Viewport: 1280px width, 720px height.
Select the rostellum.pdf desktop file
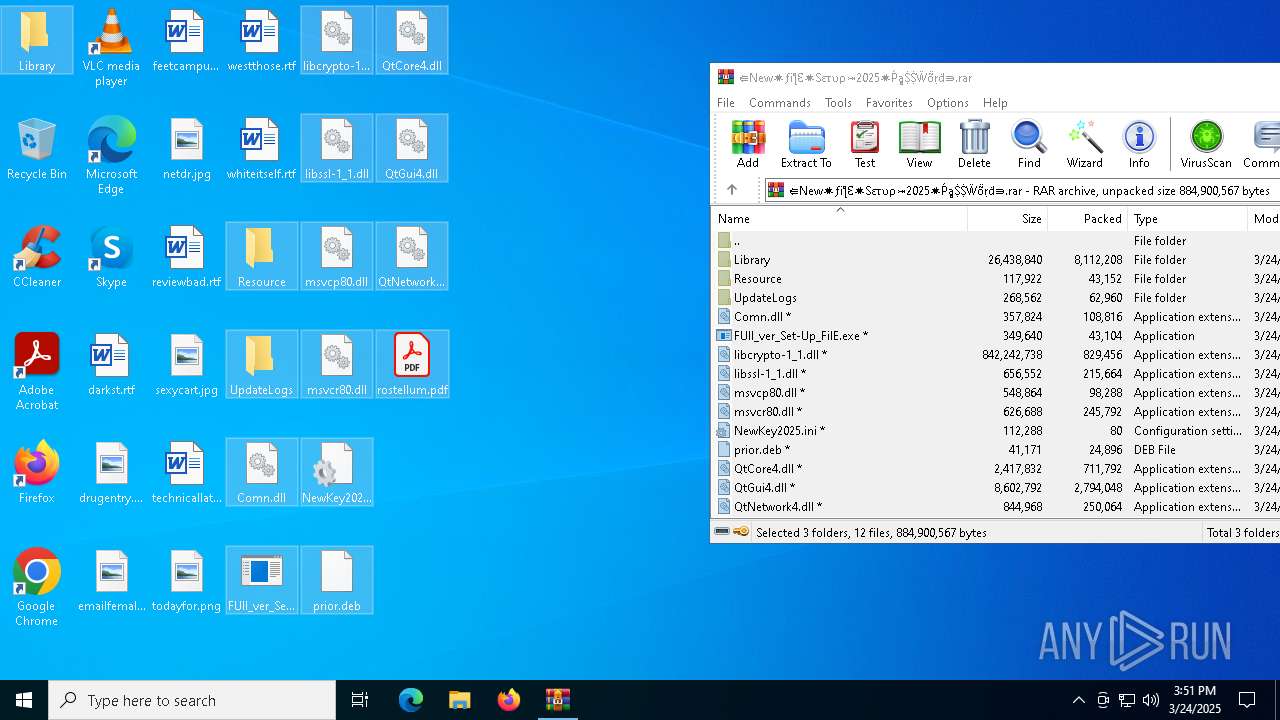point(412,364)
